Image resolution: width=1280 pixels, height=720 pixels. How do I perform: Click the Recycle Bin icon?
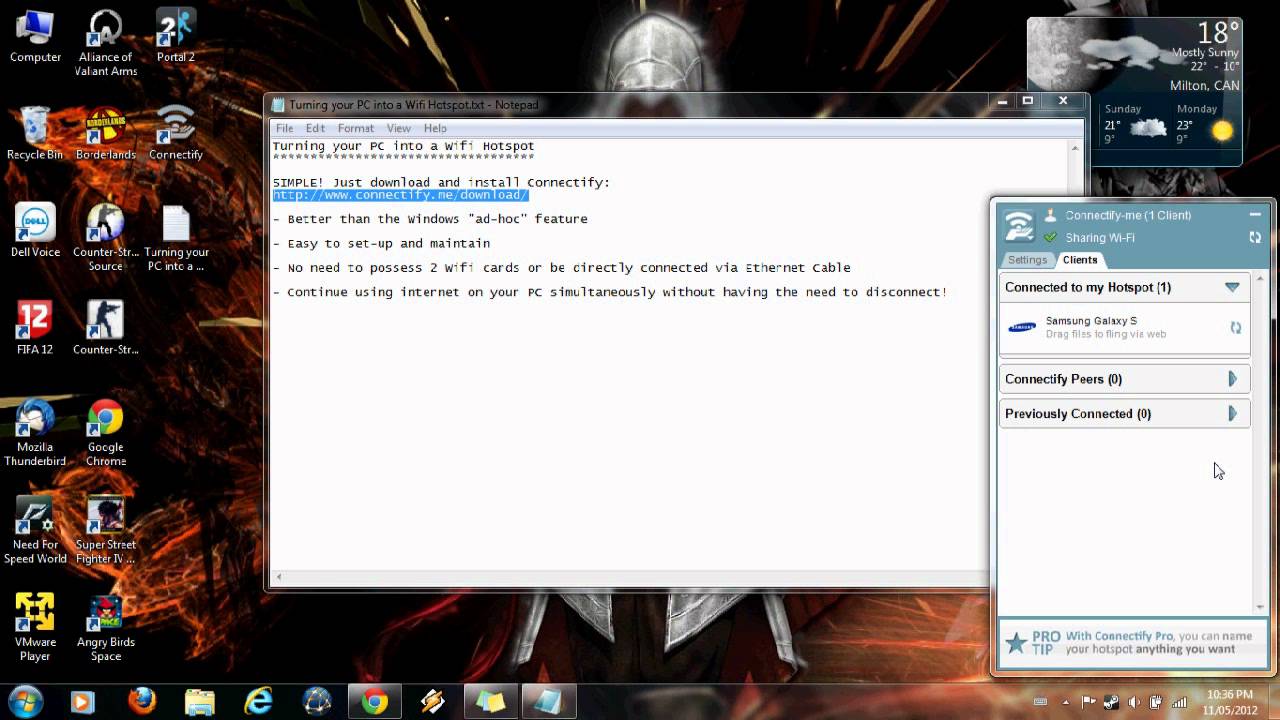tap(35, 134)
